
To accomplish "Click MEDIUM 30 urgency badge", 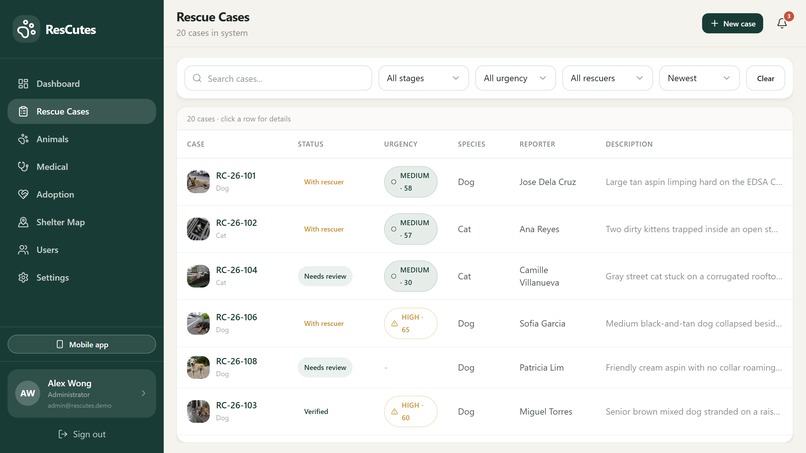I will coord(411,276).
